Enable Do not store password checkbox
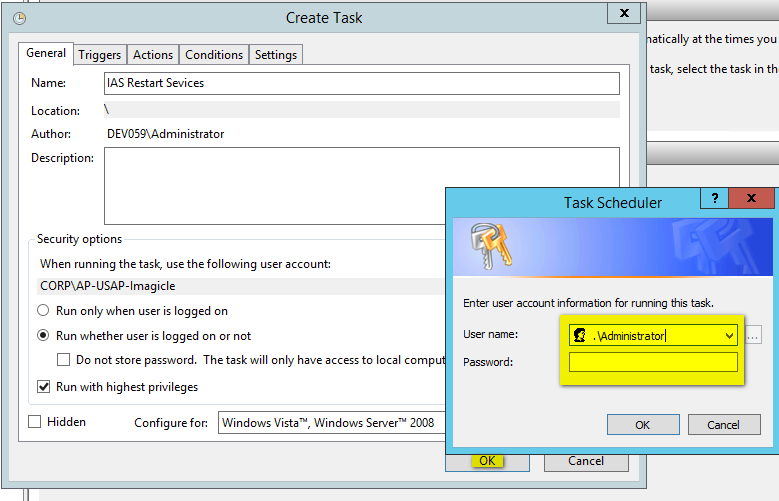This screenshot has width=779, height=501. (x=64, y=360)
